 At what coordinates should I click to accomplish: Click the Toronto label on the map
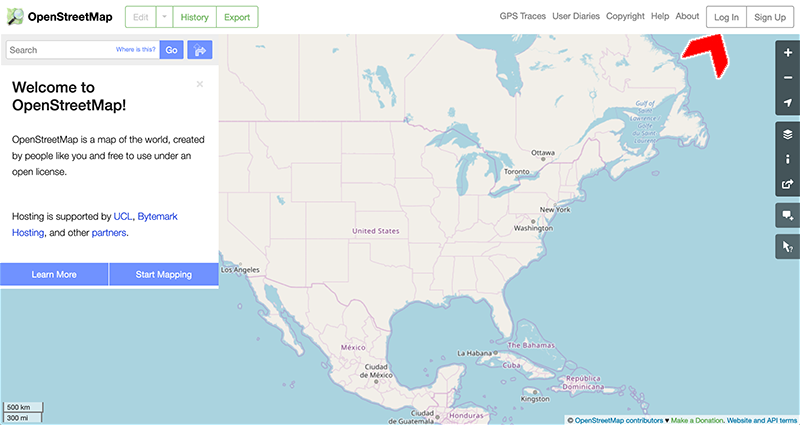(x=517, y=171)
